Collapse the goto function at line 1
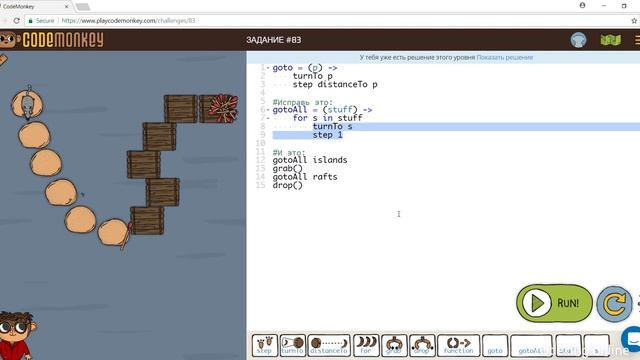Viewport: 640px width, 360px height. (268, 68)
